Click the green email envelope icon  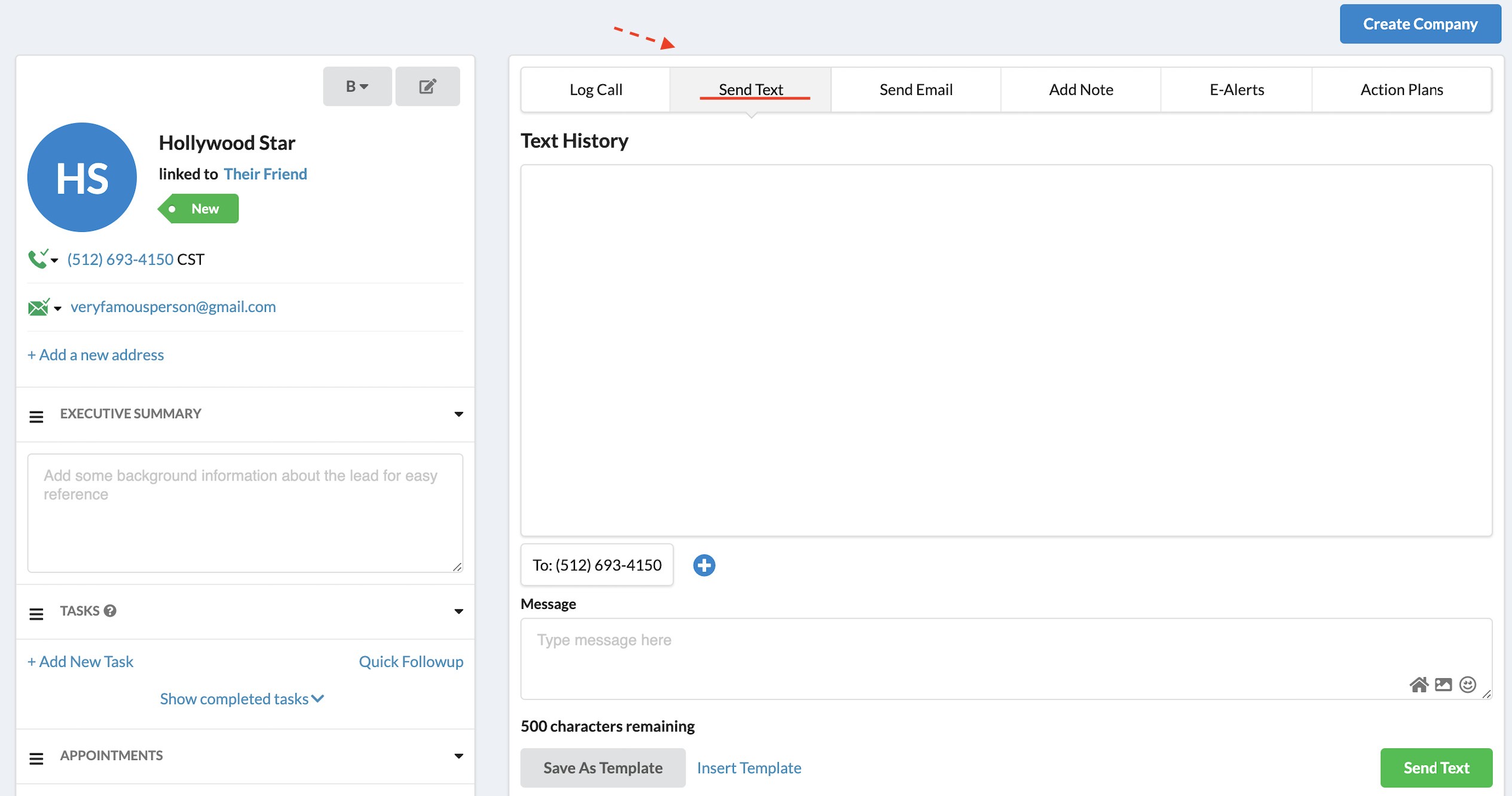click(x=38, y=307)
